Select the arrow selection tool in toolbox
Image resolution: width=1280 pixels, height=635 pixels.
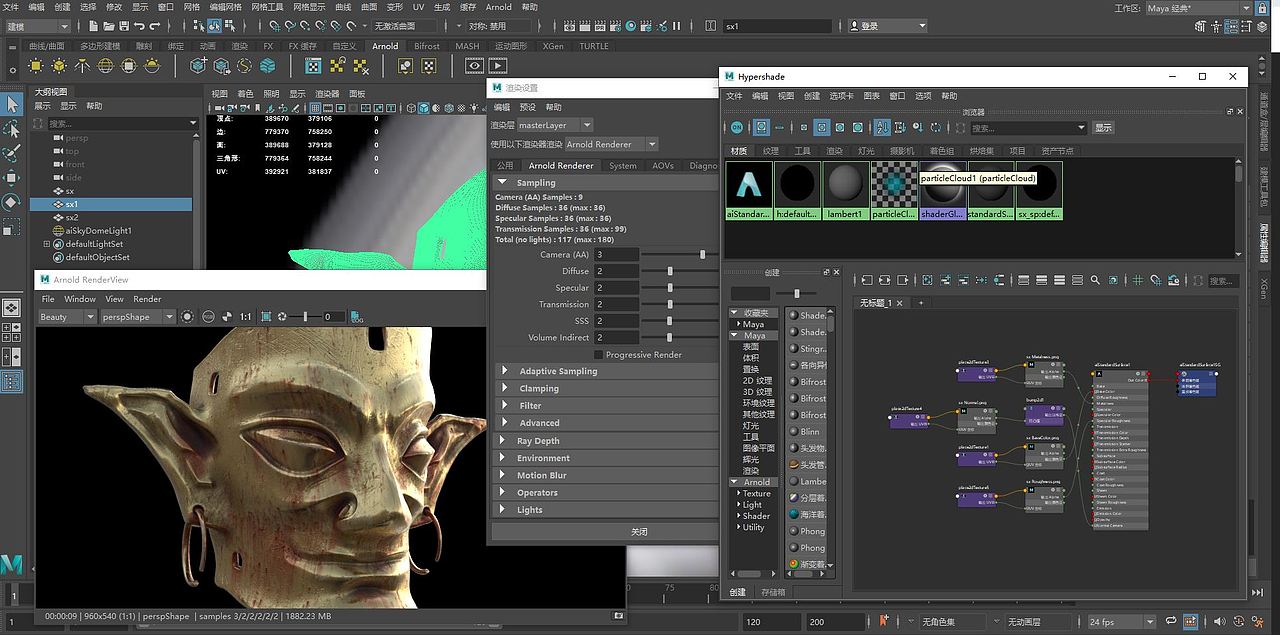pyautogui.click(x=12, y=104)
